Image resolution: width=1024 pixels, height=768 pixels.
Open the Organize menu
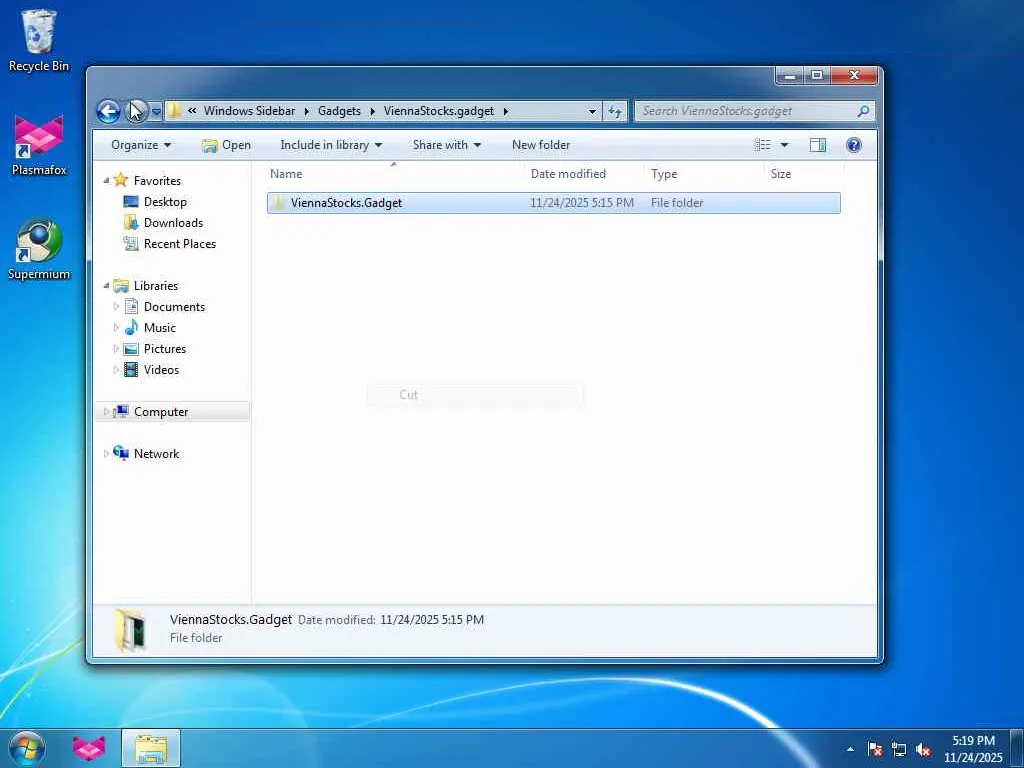[x=140, y=145]
